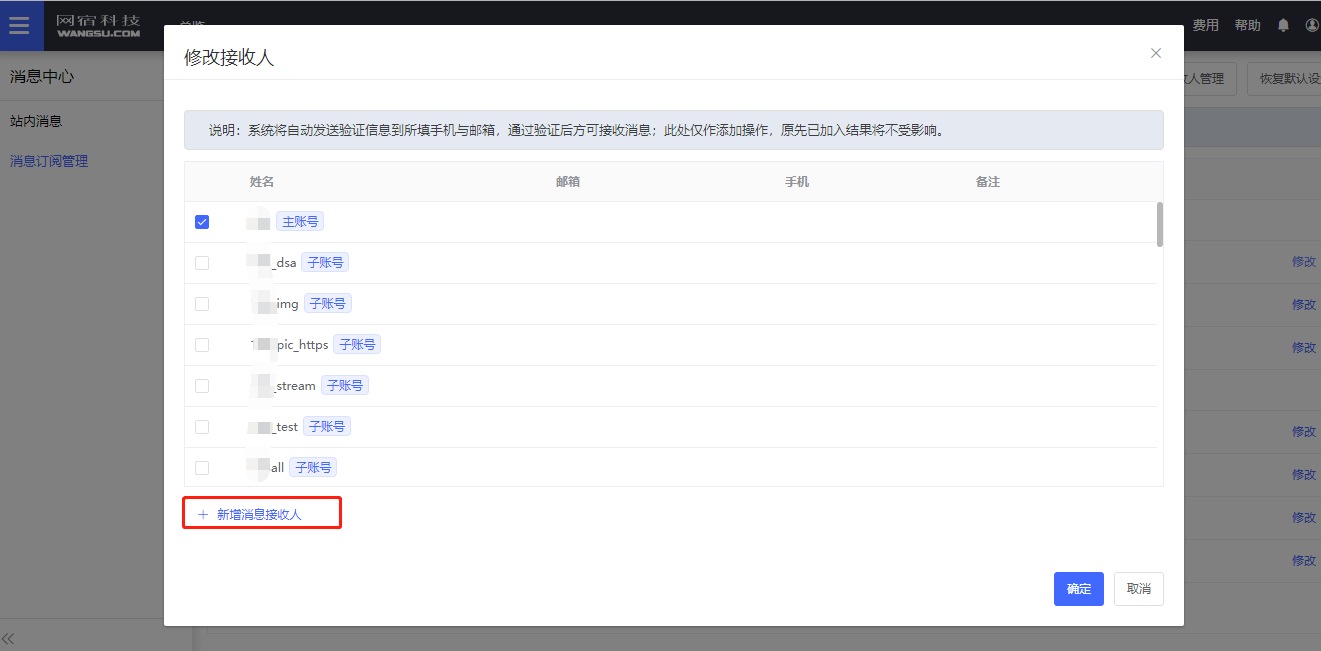Close the 修改接收人 dialog with X
This screenshot has height=651, width=1321.
pyautogui.click(x=1156, y=53)
